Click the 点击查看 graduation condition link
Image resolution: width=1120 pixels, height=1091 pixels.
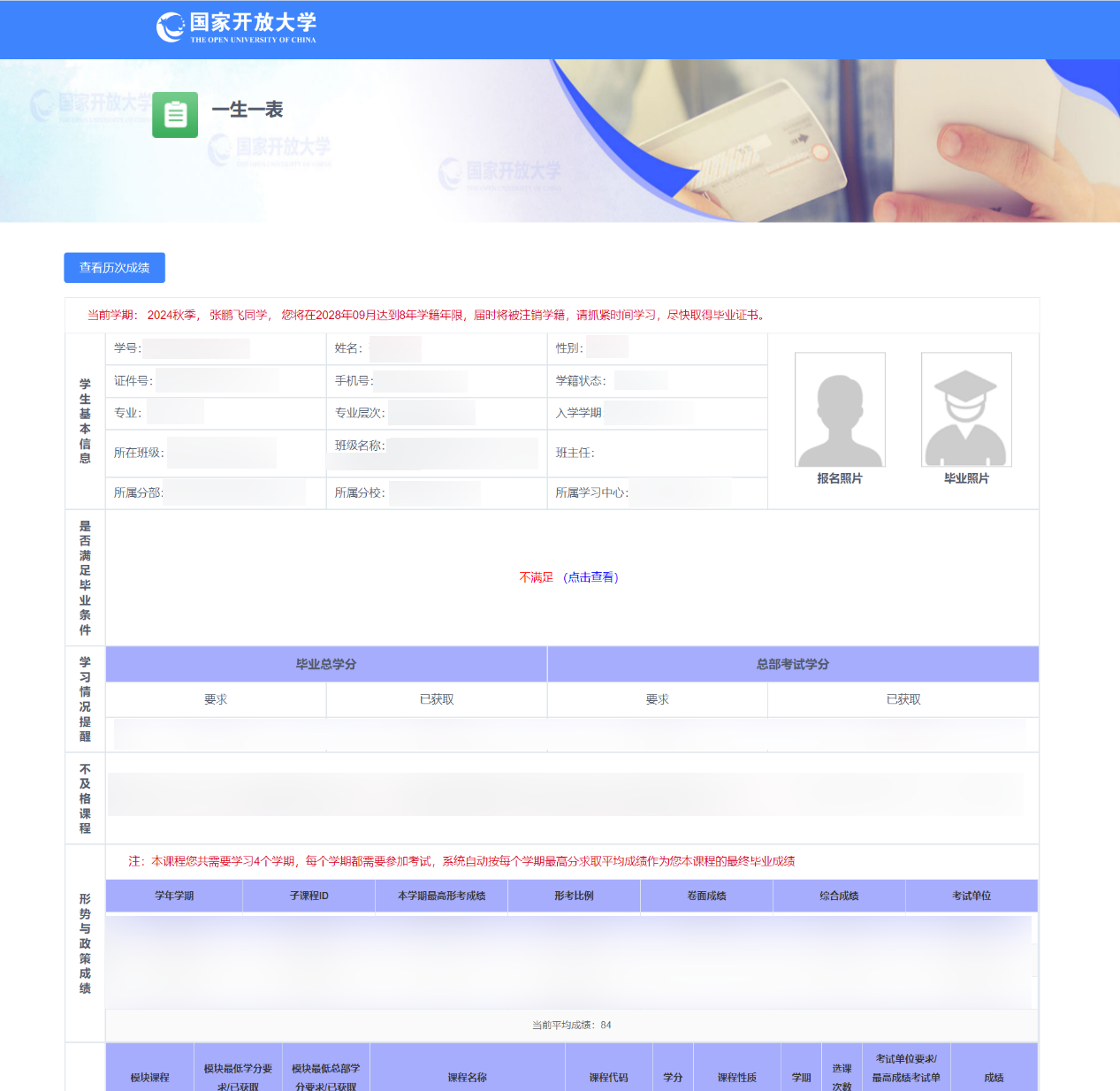[x=590, y=577]
